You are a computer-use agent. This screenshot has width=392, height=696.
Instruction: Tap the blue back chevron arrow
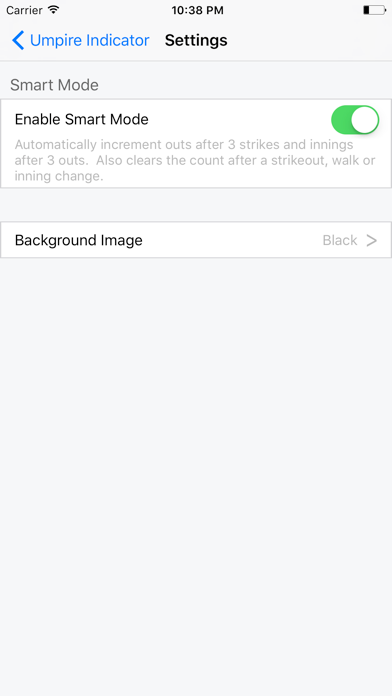click(x=18, y=40)
